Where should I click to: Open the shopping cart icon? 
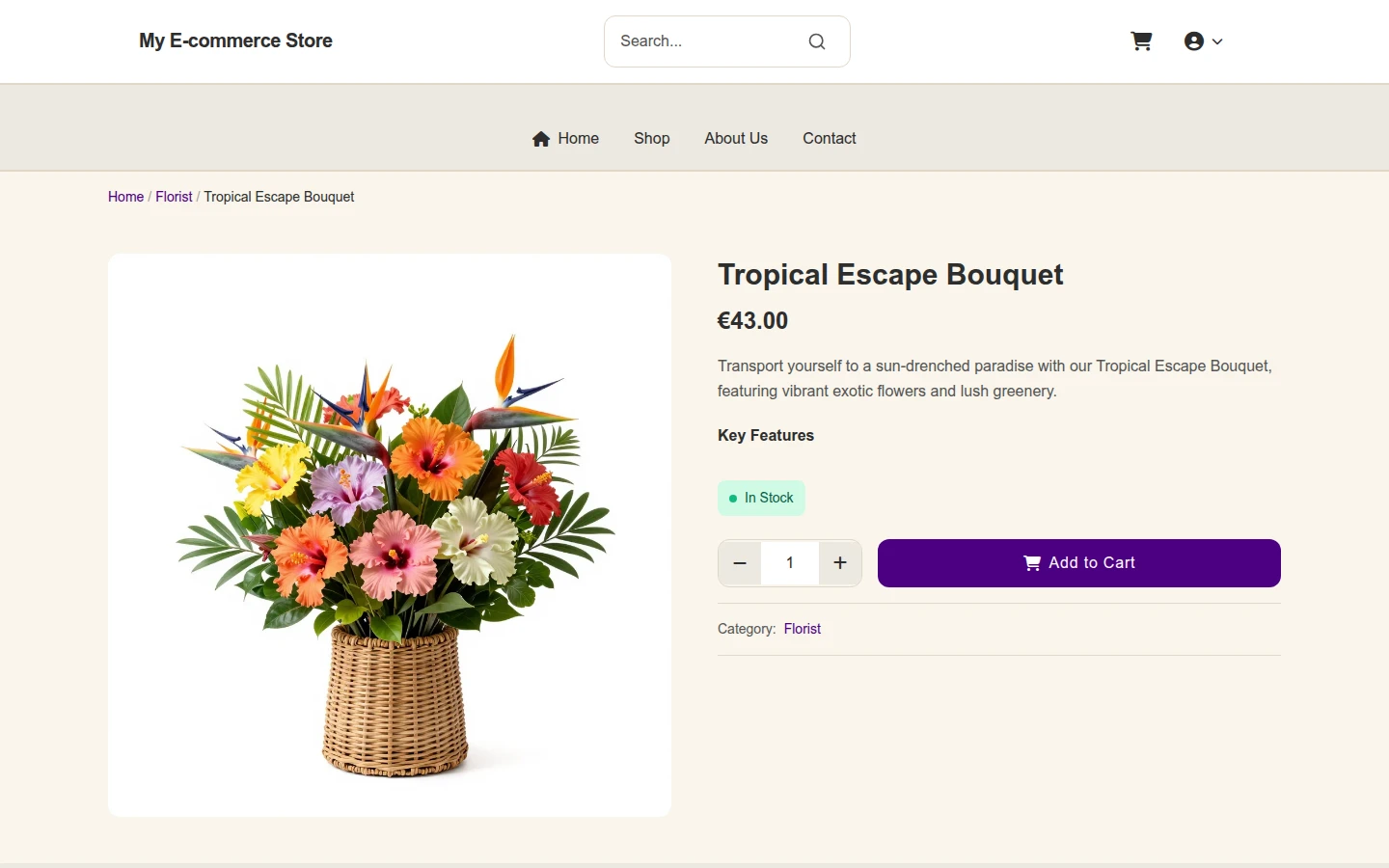(x=1141, y=41)
